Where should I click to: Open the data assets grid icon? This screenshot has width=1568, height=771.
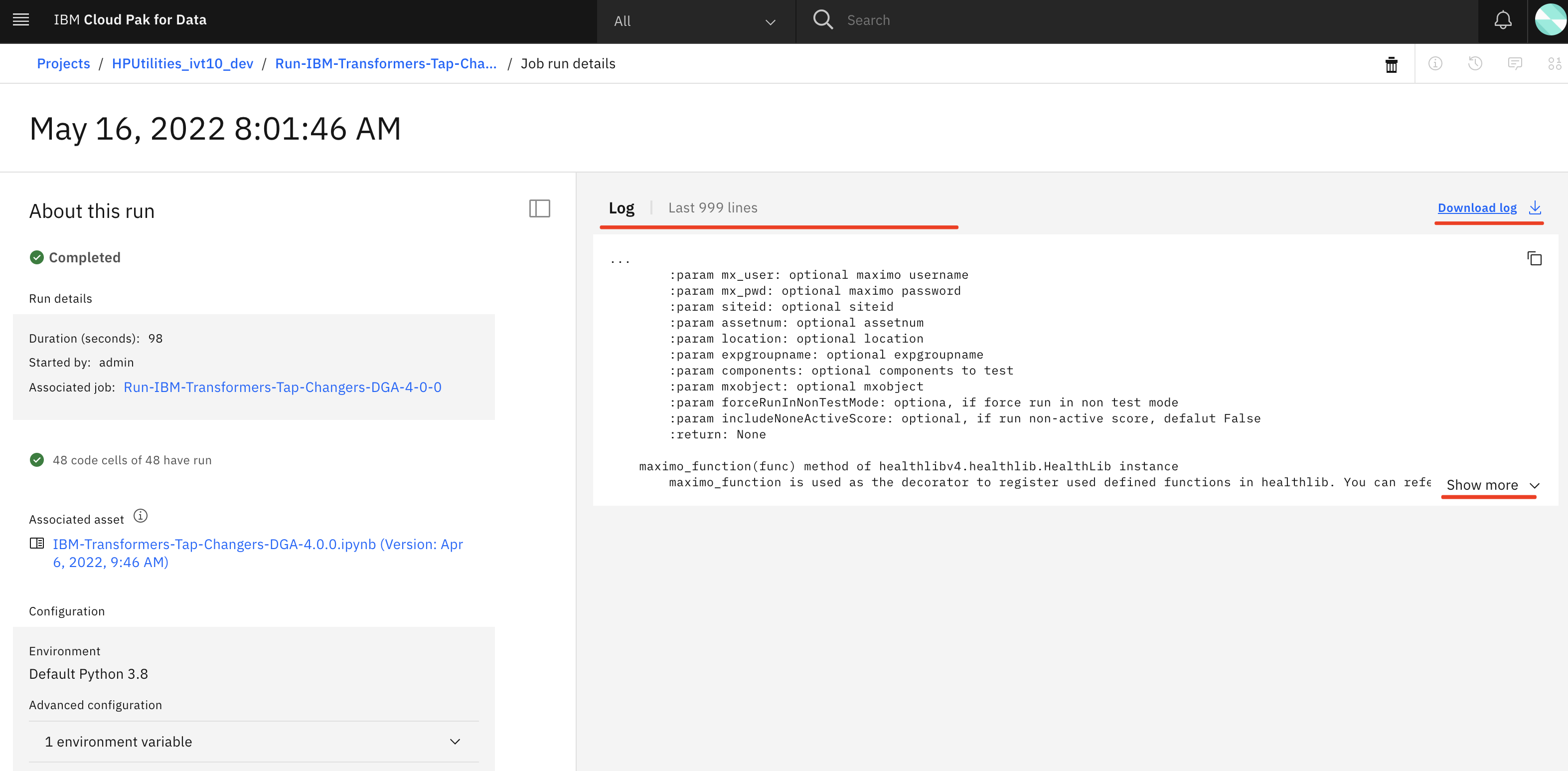[1555, 63]
